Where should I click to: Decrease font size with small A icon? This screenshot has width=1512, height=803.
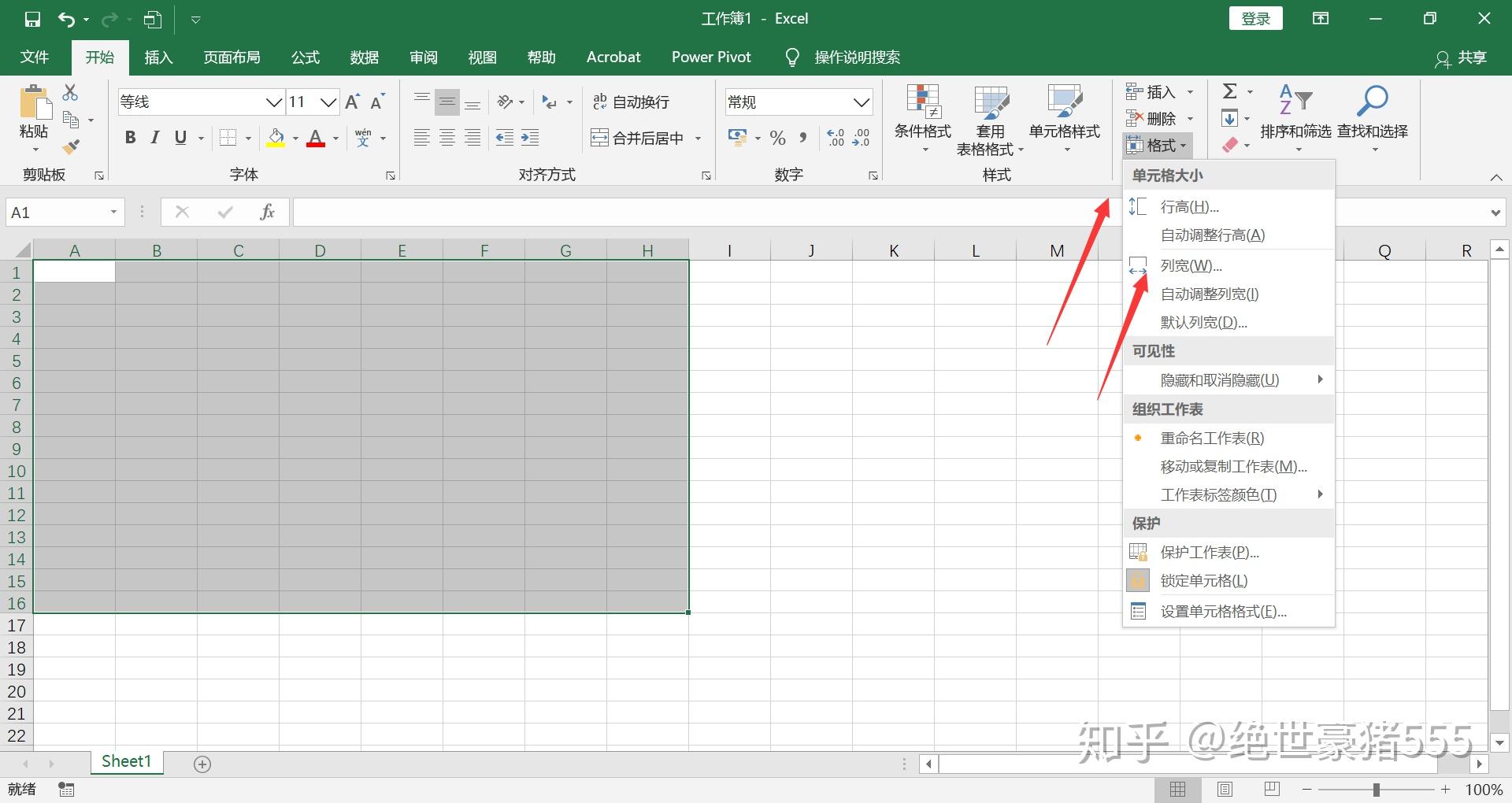click(377, 102)
